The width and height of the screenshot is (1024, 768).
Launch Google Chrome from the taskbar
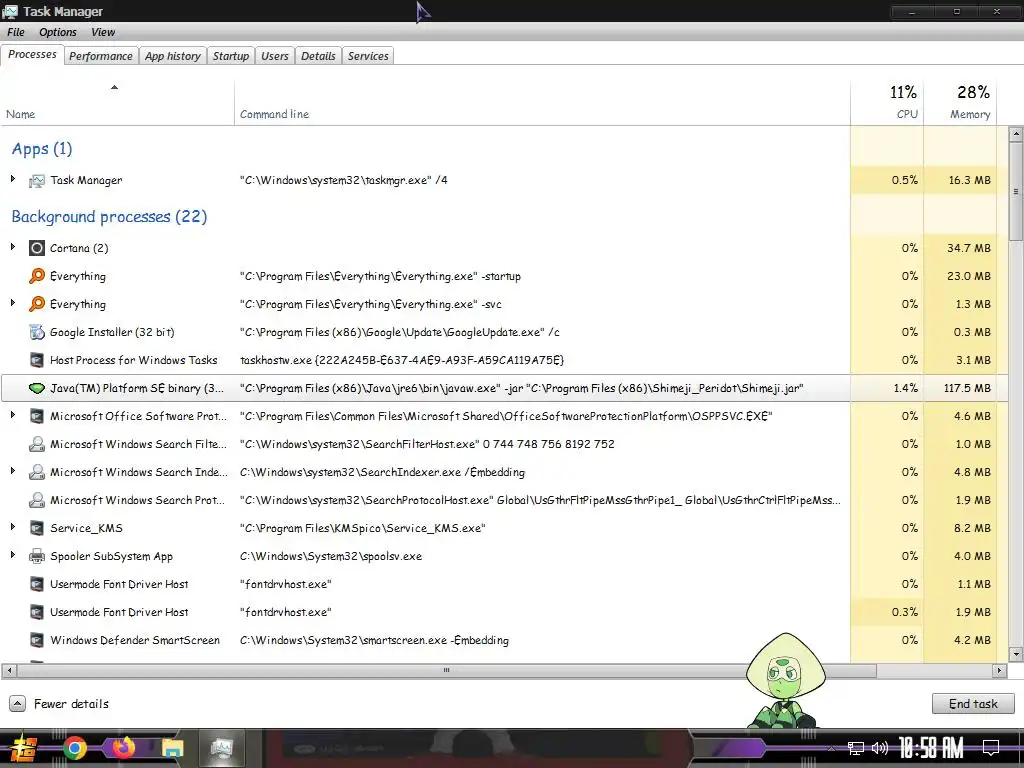[x=74, y=748]
